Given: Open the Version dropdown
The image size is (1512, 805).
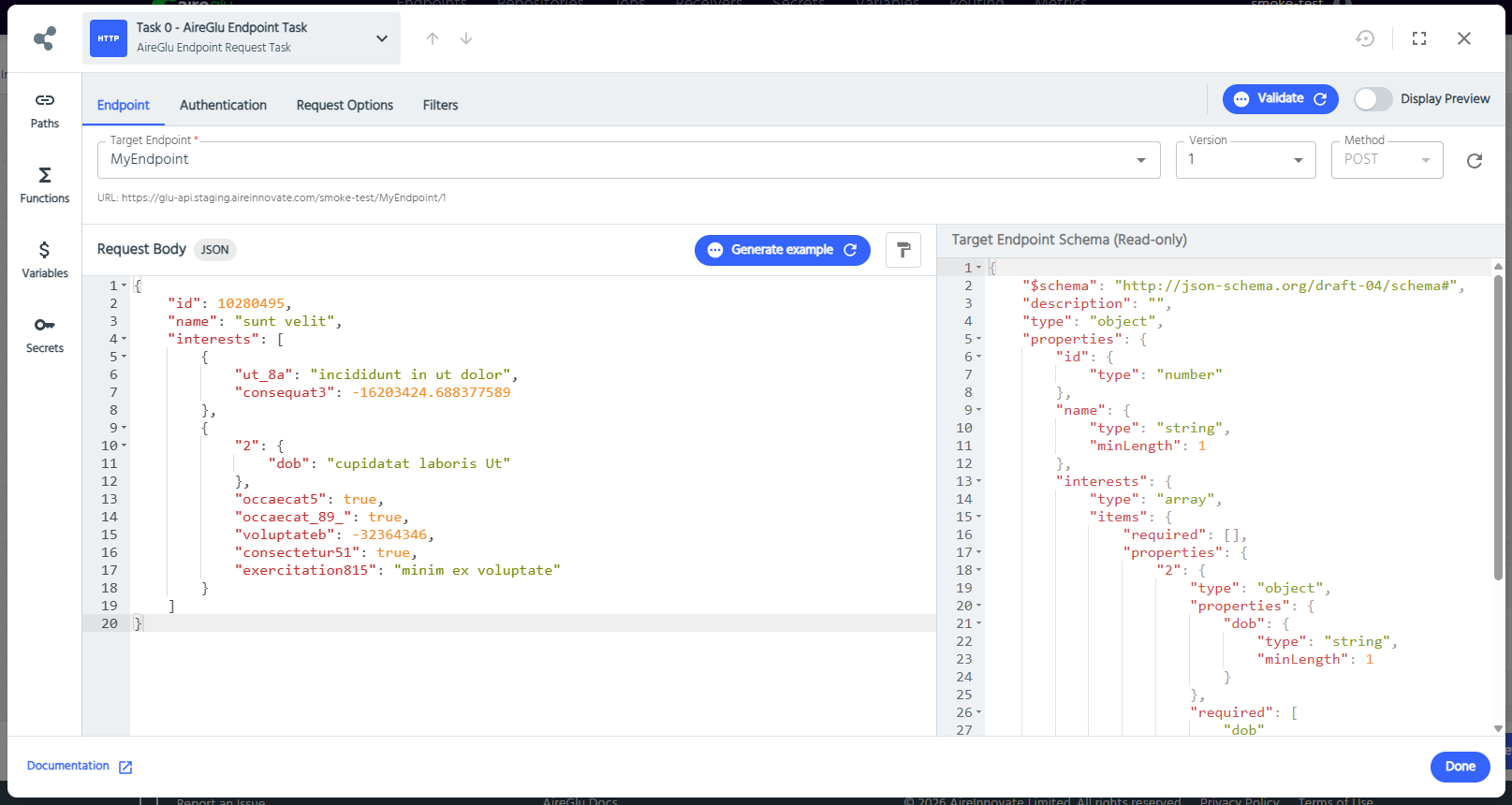Looking at the screenshot, I should coord(1298,160).
